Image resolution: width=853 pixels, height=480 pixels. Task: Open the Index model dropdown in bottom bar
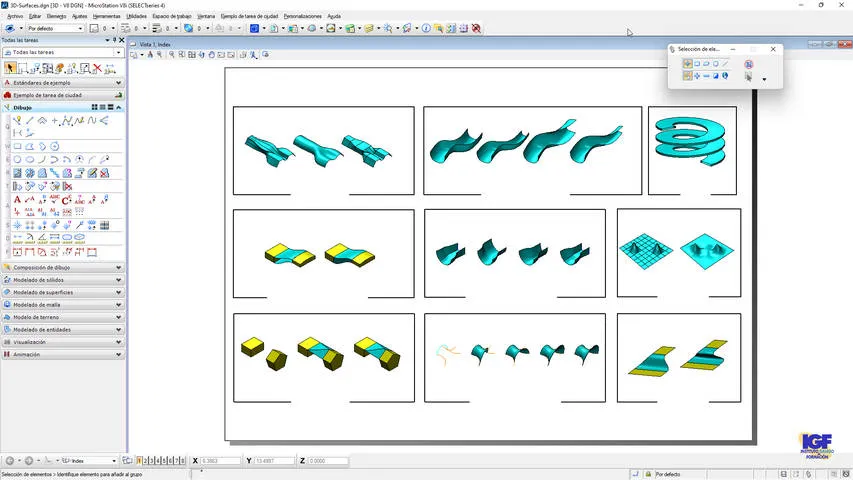pyautogui.click(x=114, y=460)
